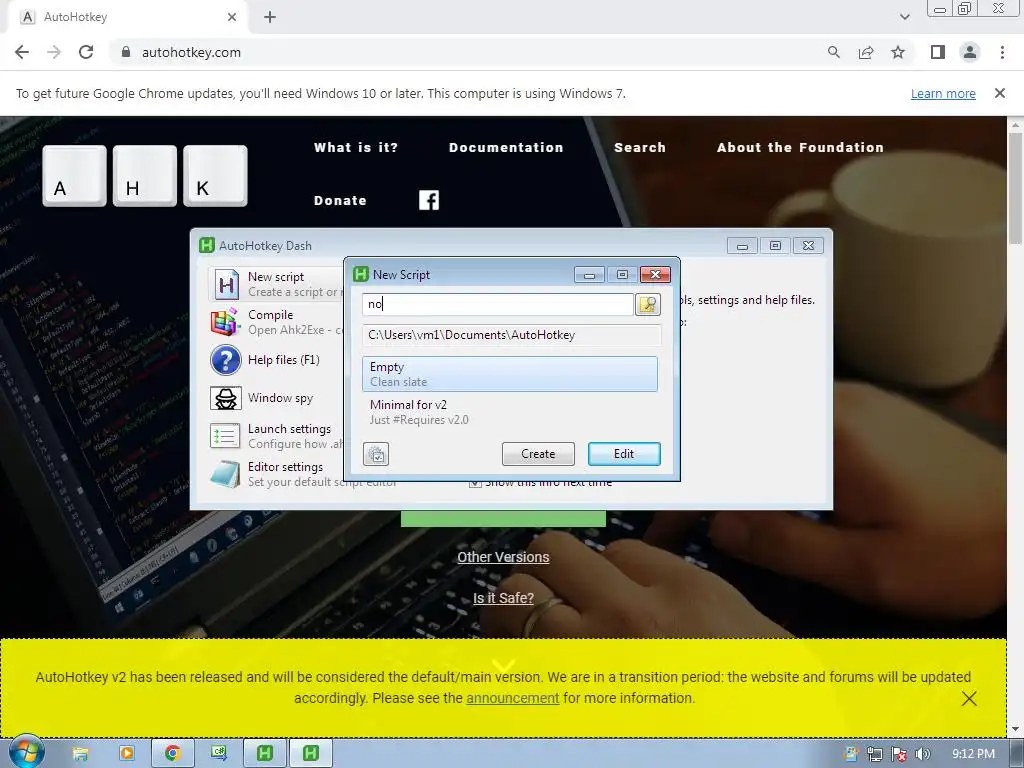The width and height of the screenshot is (1024, 768).
Task: Click the Facebook icon on the website
Action: [429, 200]
